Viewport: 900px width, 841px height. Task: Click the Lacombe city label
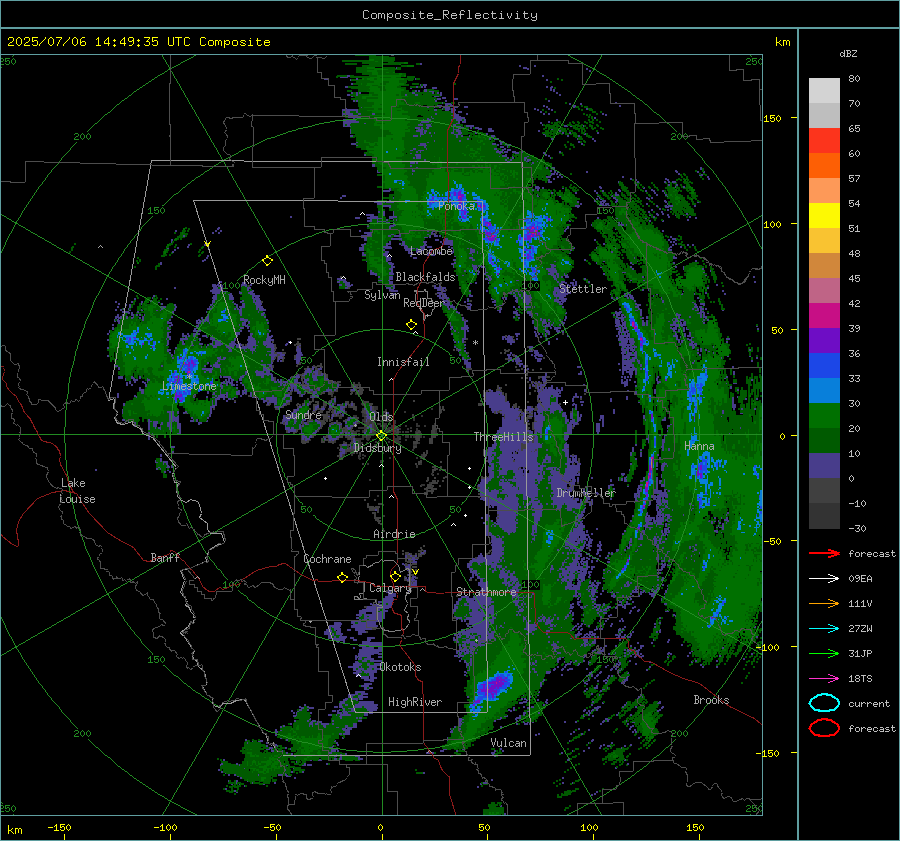pyautogui.click(x=431, y=251)
